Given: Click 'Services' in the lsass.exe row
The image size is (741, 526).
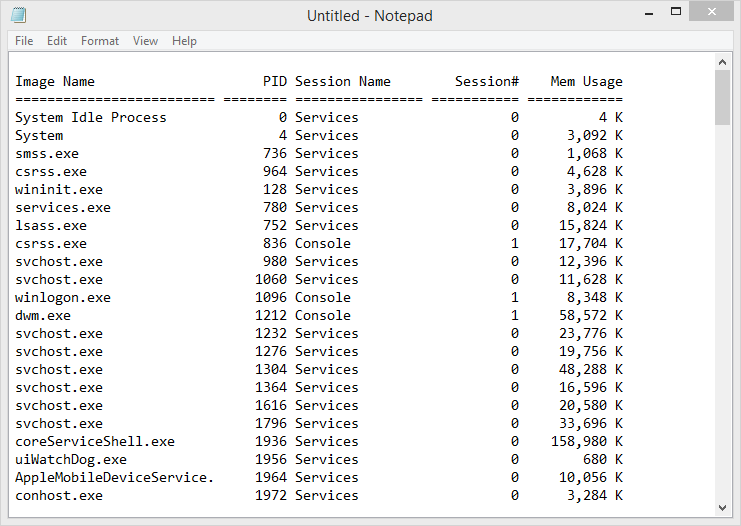Looking at the screenshot, I should click(327, 225).
